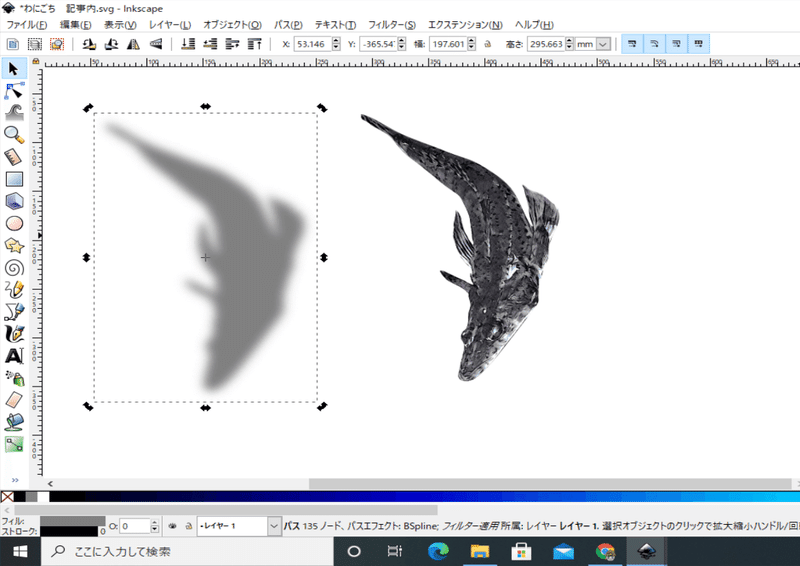Click Select all objects icon
Viewport: 800px width, 566px height.
point(13,44)
